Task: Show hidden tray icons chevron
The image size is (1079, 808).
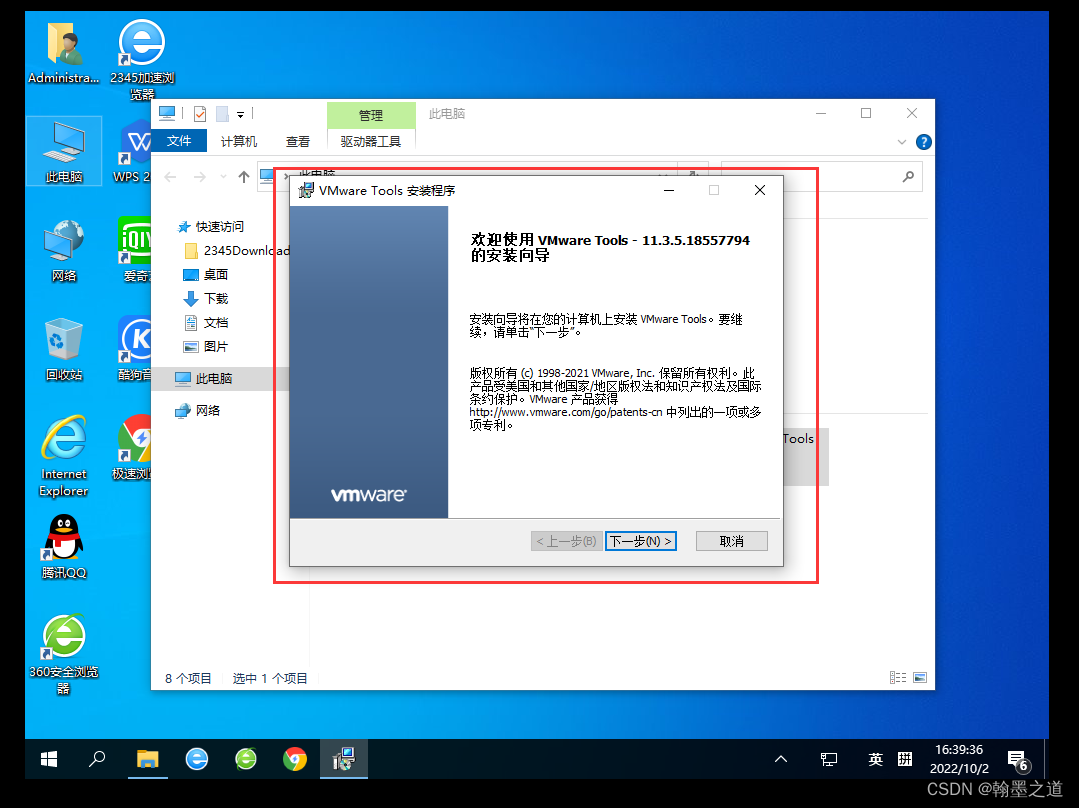Action: pyautogui.click(x=781, y=759)
